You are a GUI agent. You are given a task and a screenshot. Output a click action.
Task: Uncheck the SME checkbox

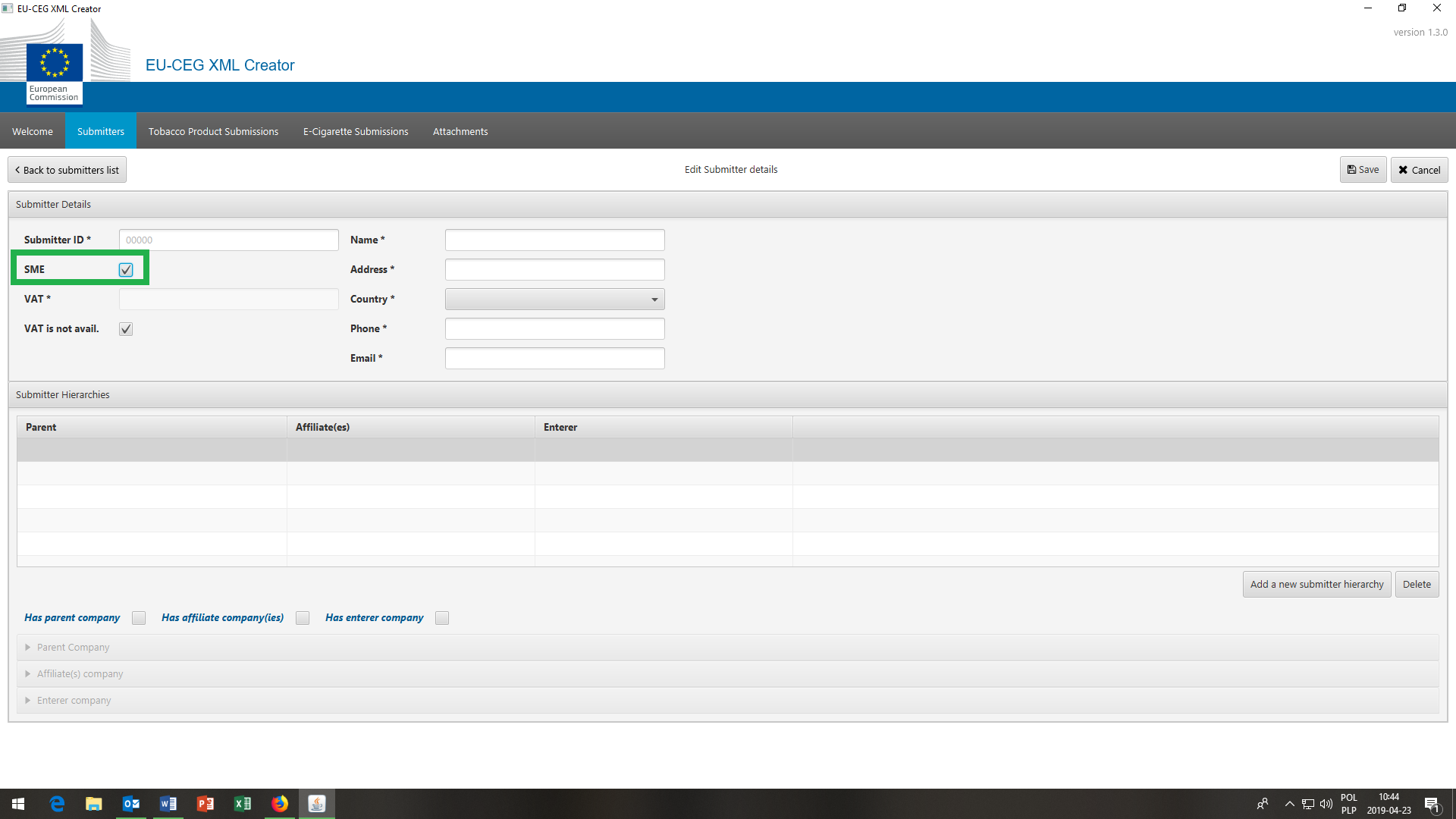pyautogui.click(x=126, y=270)
